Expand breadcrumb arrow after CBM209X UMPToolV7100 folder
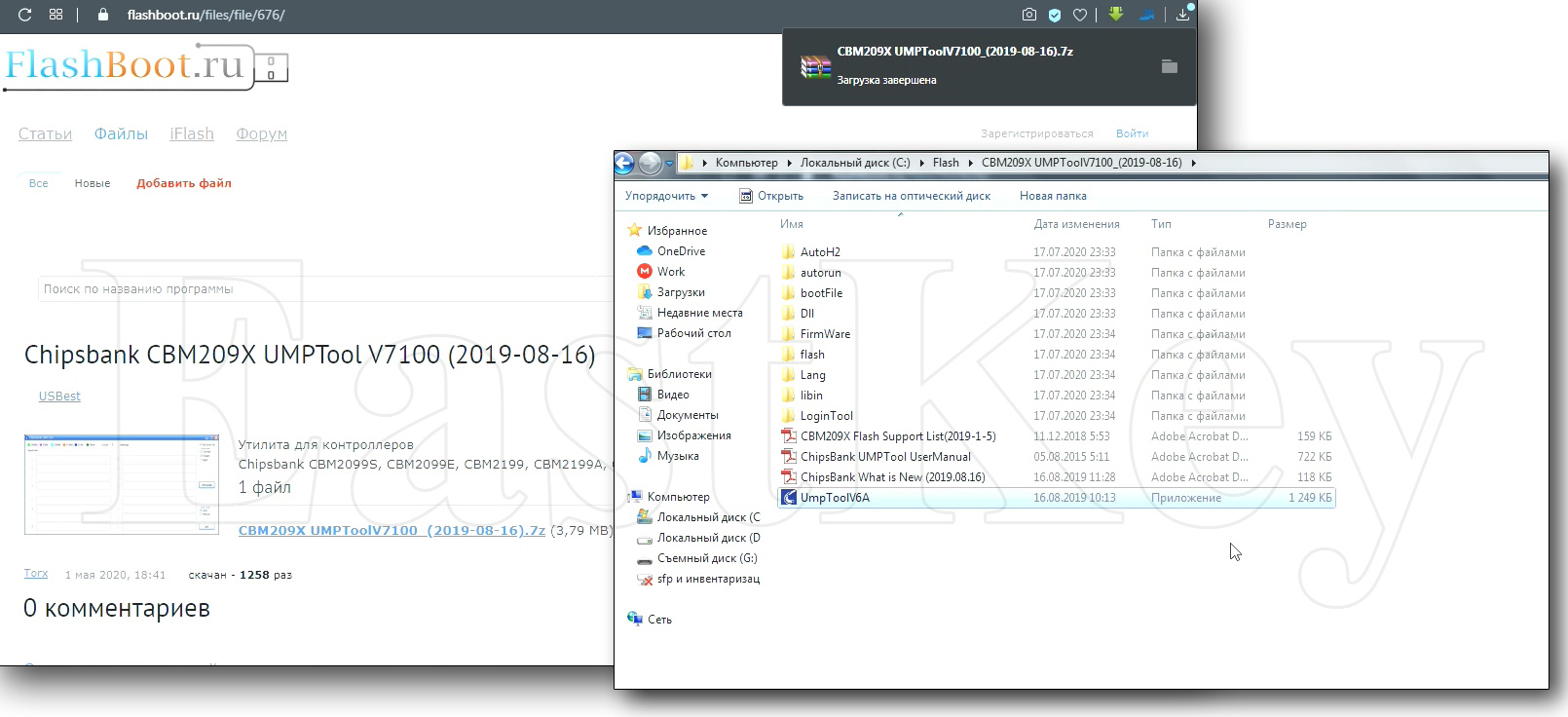Screen dimensions: 1568x717 (1194, 163)
